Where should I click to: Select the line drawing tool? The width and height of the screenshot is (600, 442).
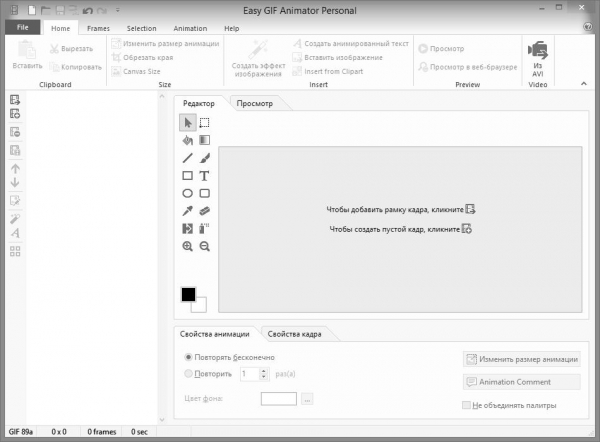(x=188, y=158)
